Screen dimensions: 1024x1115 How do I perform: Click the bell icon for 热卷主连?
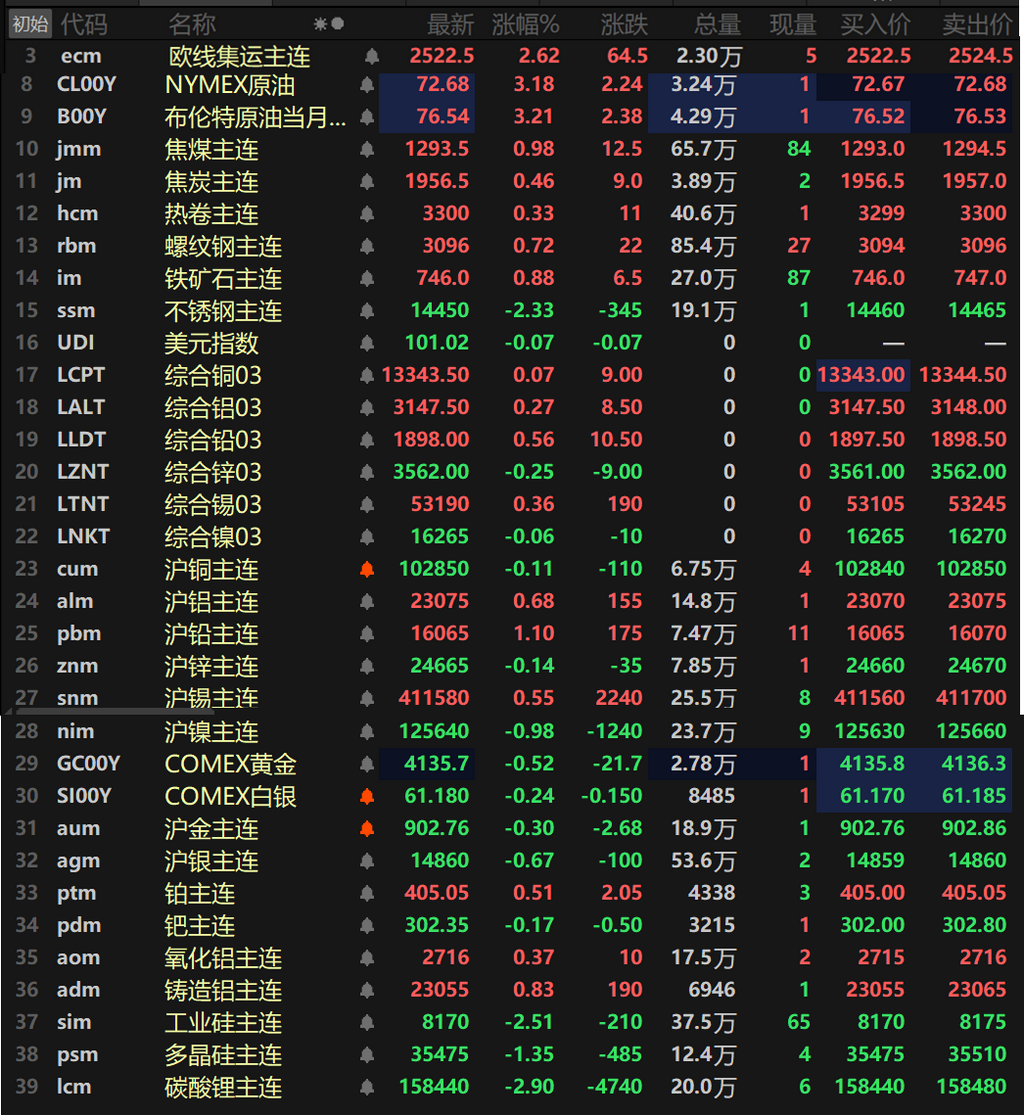coord(367,213)
